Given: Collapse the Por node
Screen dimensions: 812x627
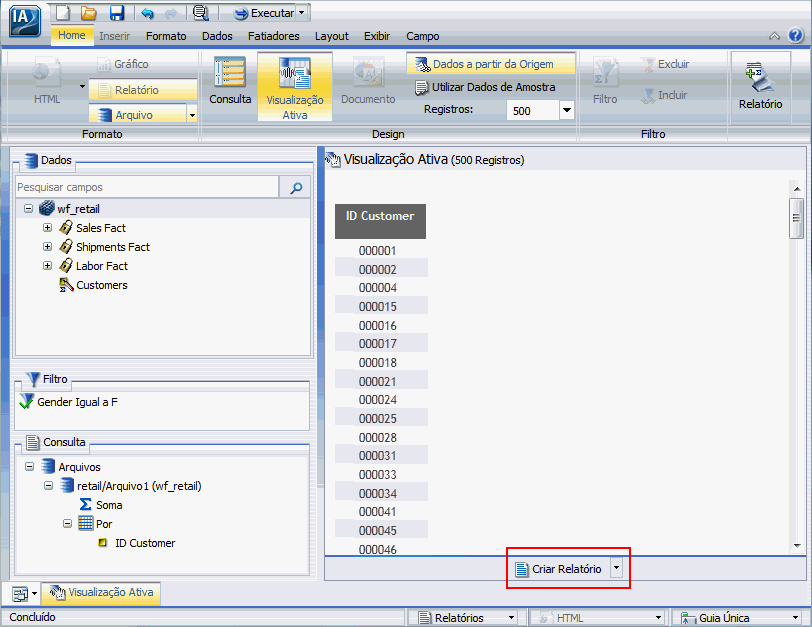Looking at the screenshot, I should click(x=67, y=523).
